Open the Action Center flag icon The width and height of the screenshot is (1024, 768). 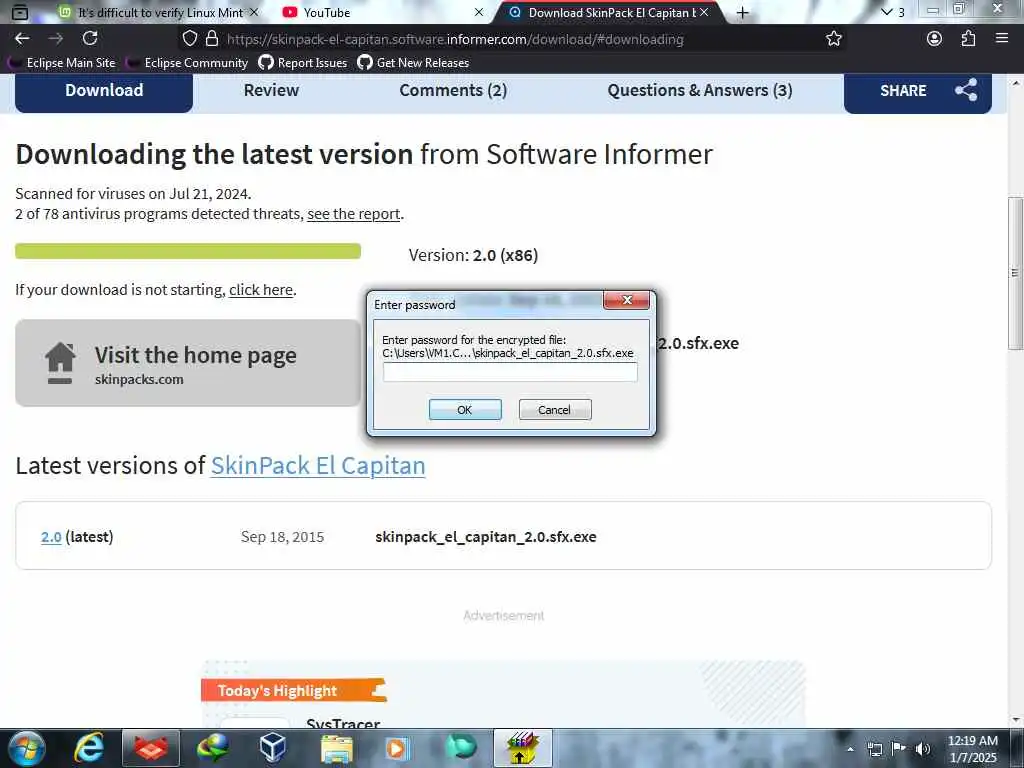(899, 748)
